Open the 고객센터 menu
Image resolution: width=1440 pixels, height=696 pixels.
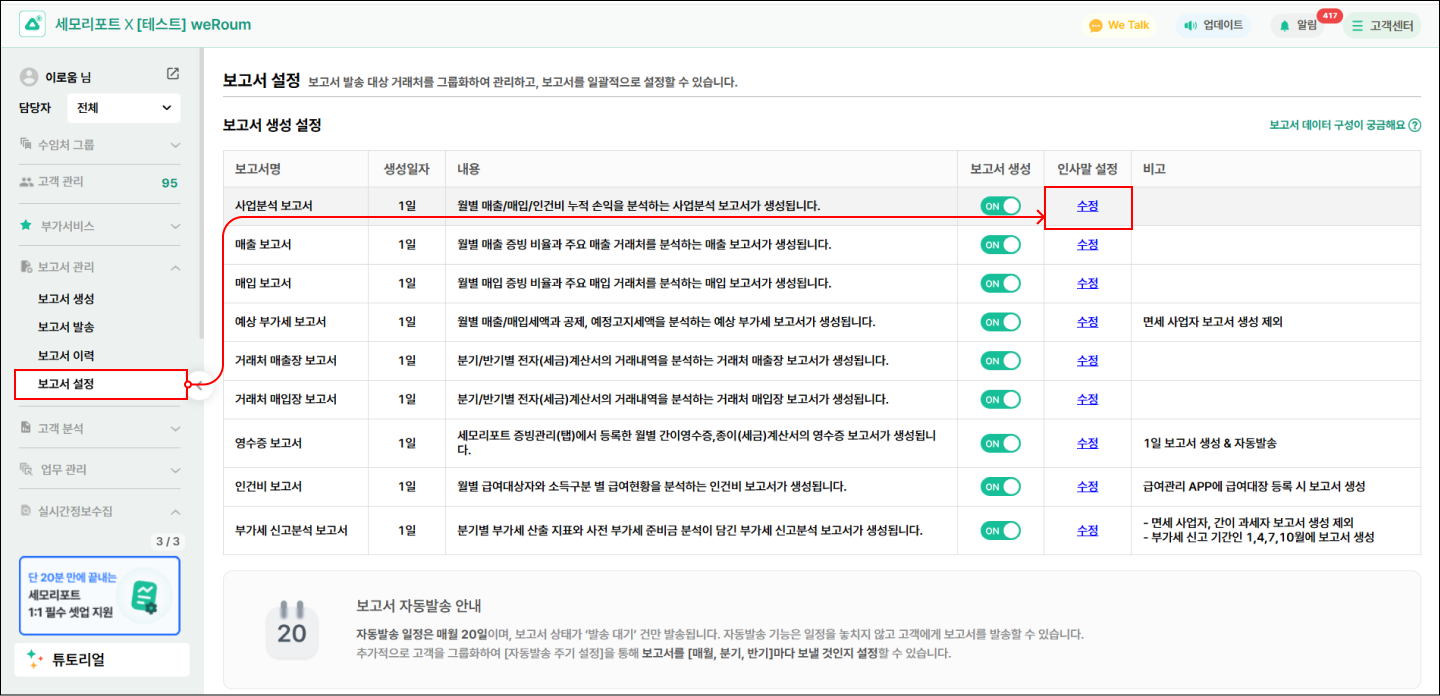[1382, 26]
